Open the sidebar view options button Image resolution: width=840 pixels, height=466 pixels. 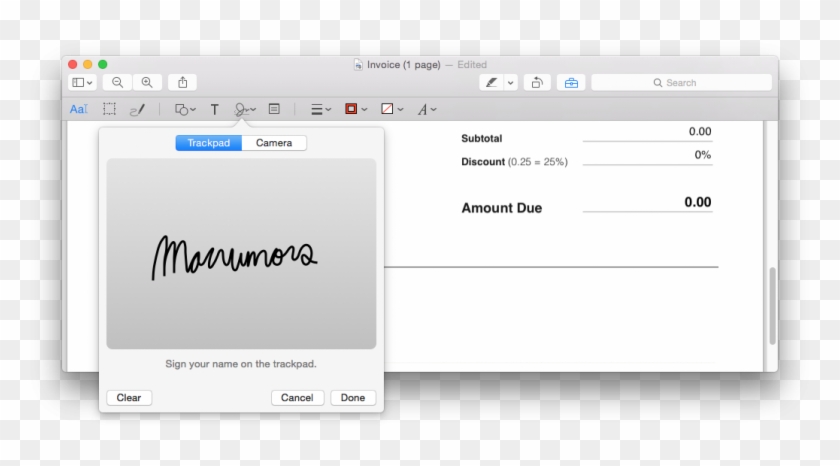(x=82, y=82)
